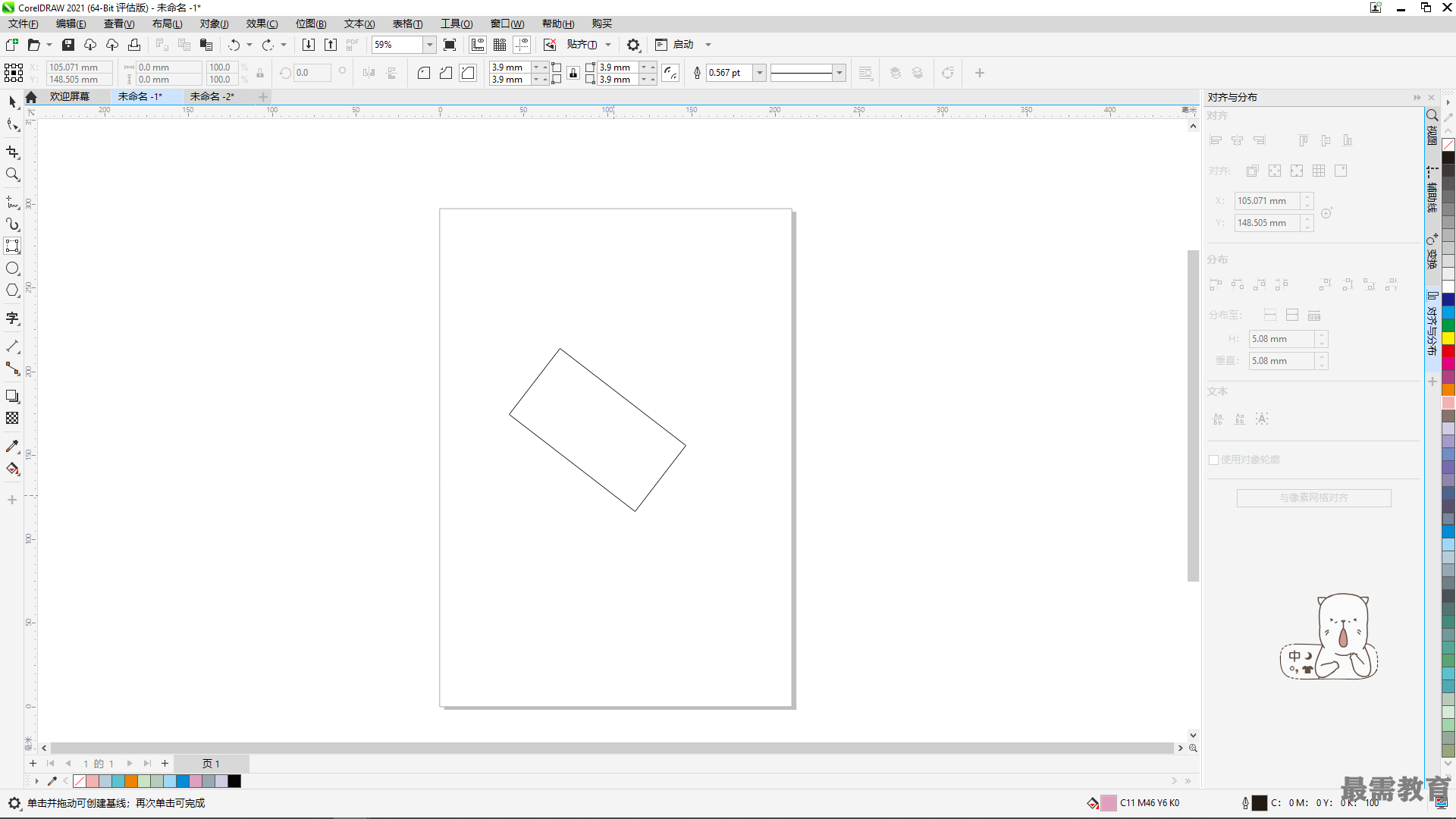Select the Transparency checkerboard tool
This screenshot has width=1456, height=819.
[x=12, y=419]
